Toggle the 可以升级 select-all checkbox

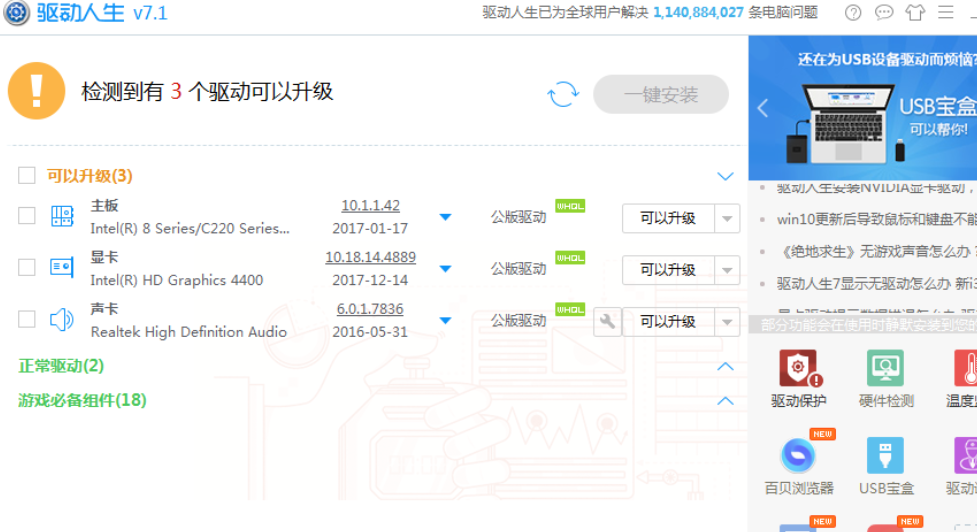click(27, 176)
